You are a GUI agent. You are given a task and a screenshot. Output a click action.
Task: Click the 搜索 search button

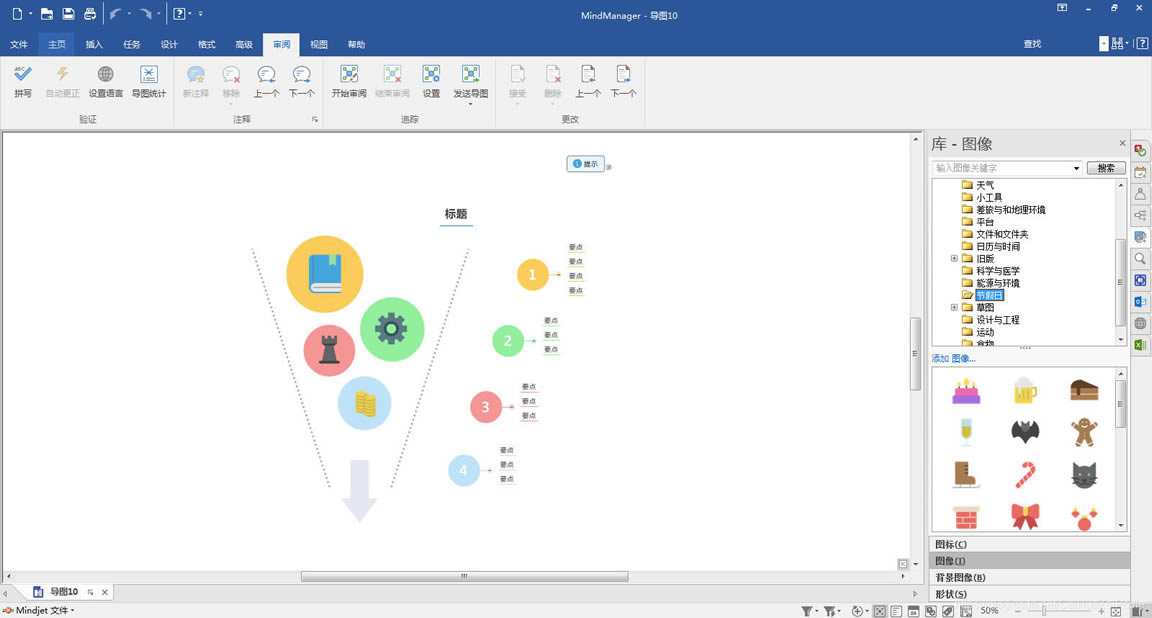pyautogui.click(x=1104, y=167)
